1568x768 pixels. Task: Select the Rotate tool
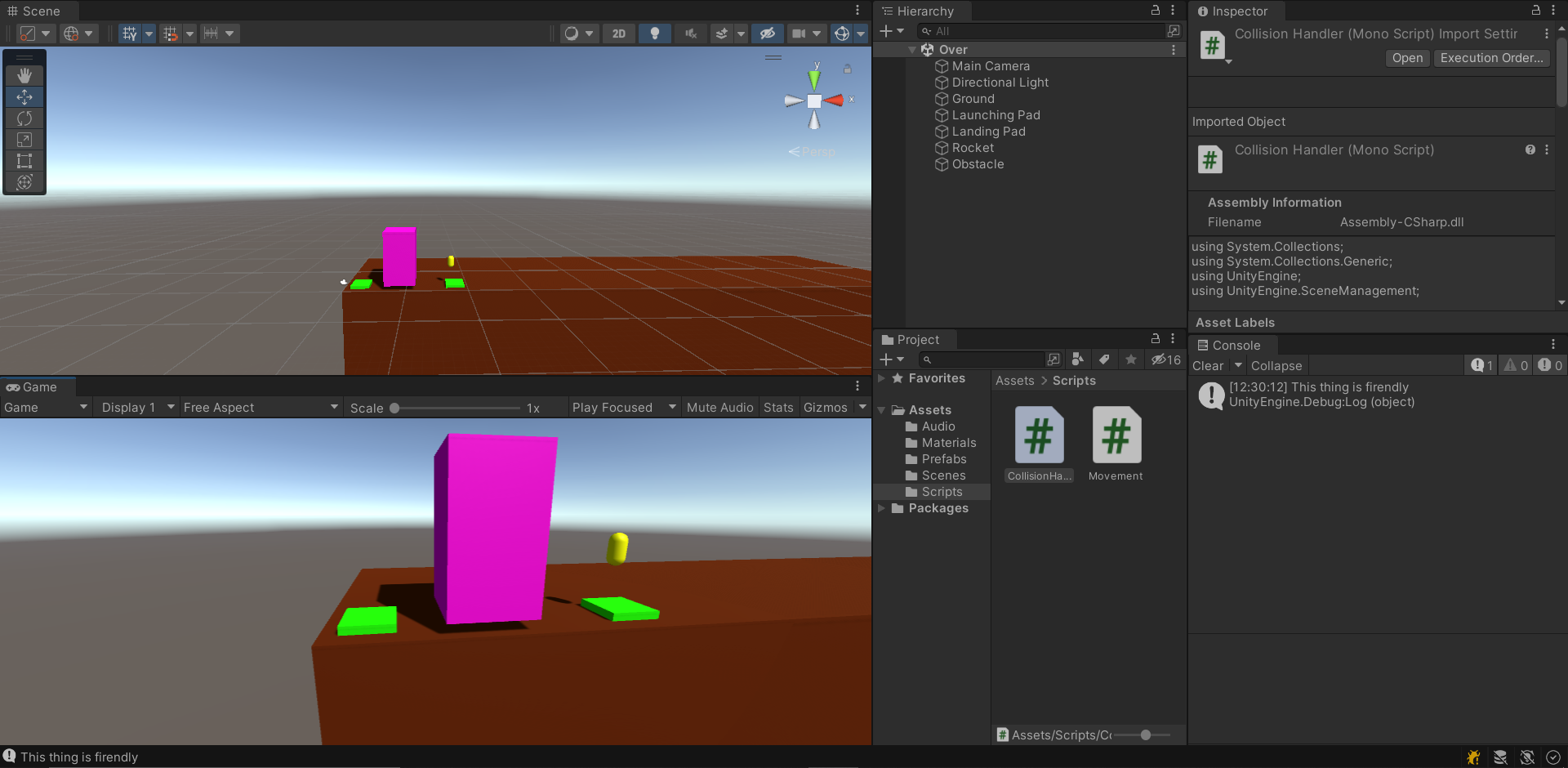click(x=24, y=118)
